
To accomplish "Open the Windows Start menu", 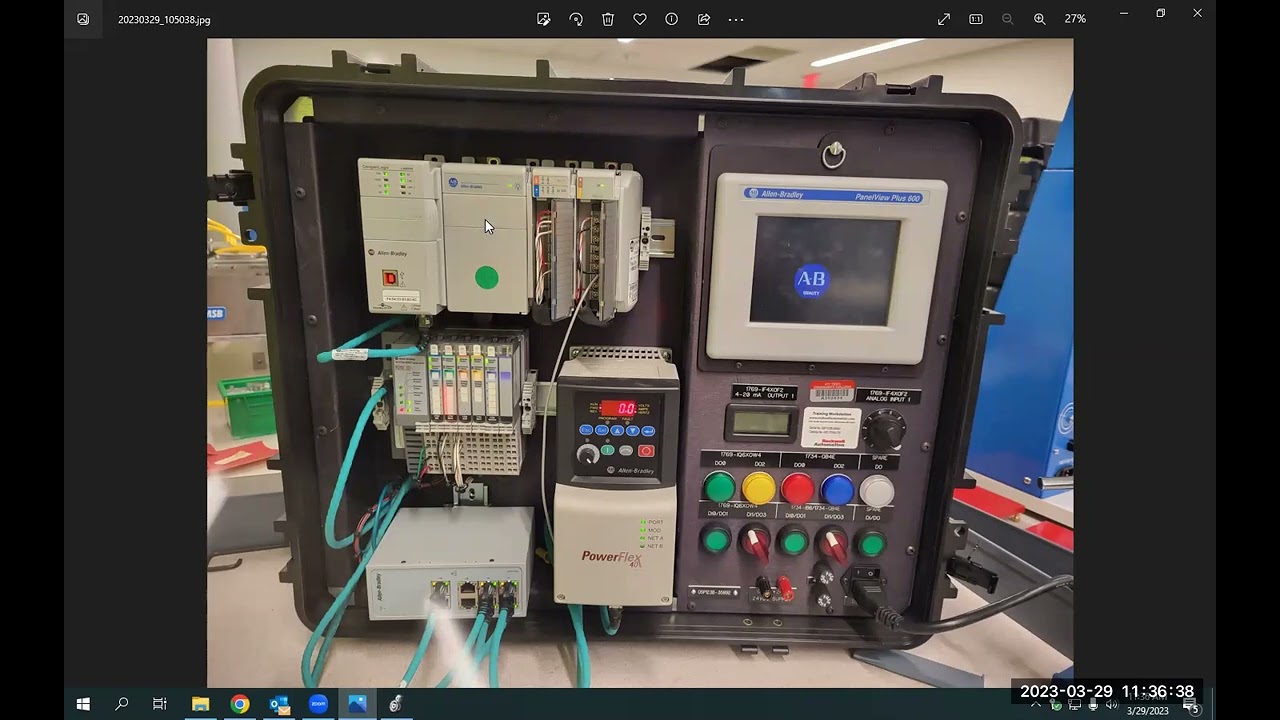I will [83, 704].
